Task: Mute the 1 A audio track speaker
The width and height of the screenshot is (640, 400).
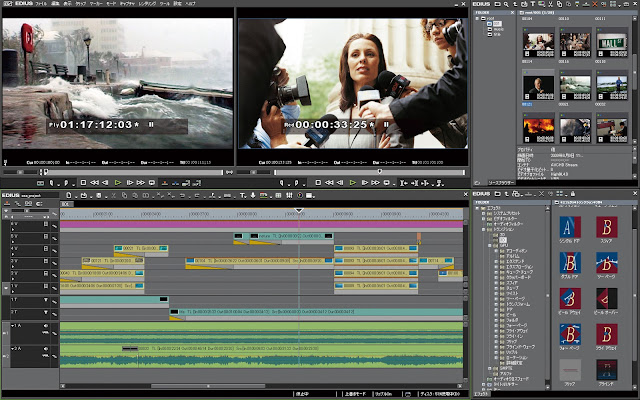Action: coord(45,326)
